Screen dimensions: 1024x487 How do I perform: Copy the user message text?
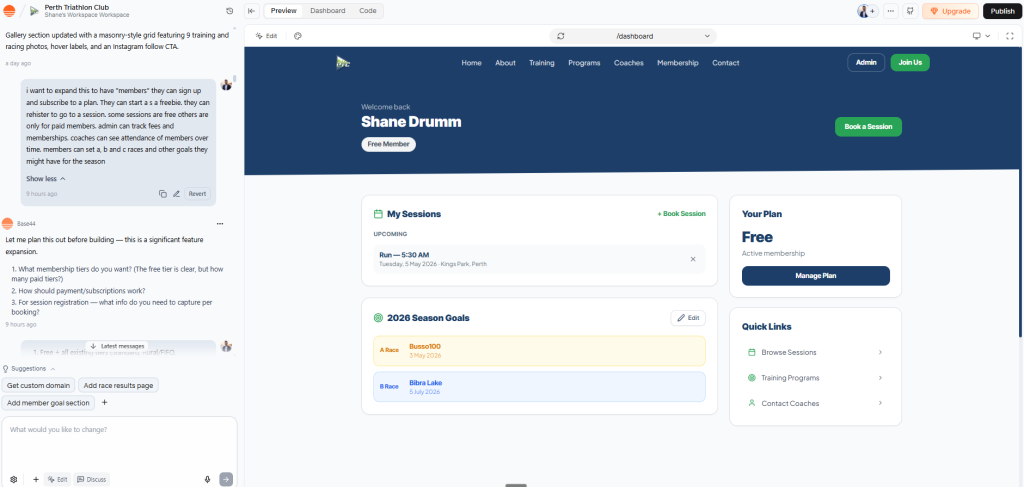pos(163,194)
